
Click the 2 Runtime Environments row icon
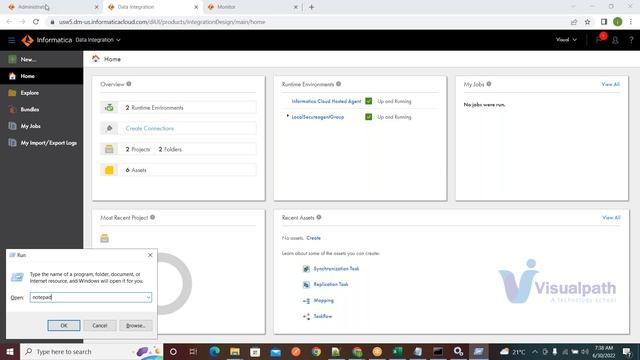coord(109,107)
